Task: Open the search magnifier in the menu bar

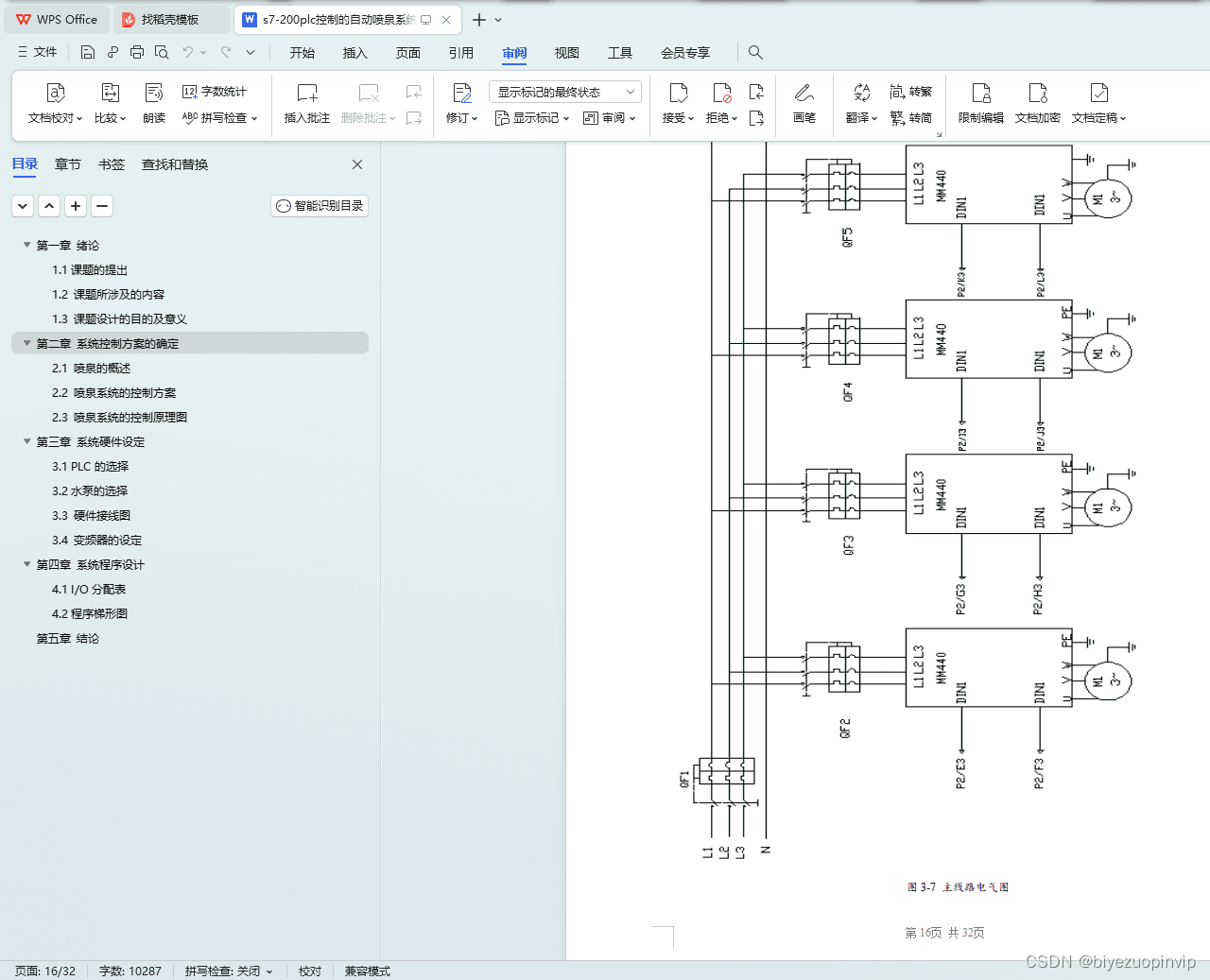Action: [755, 52]
